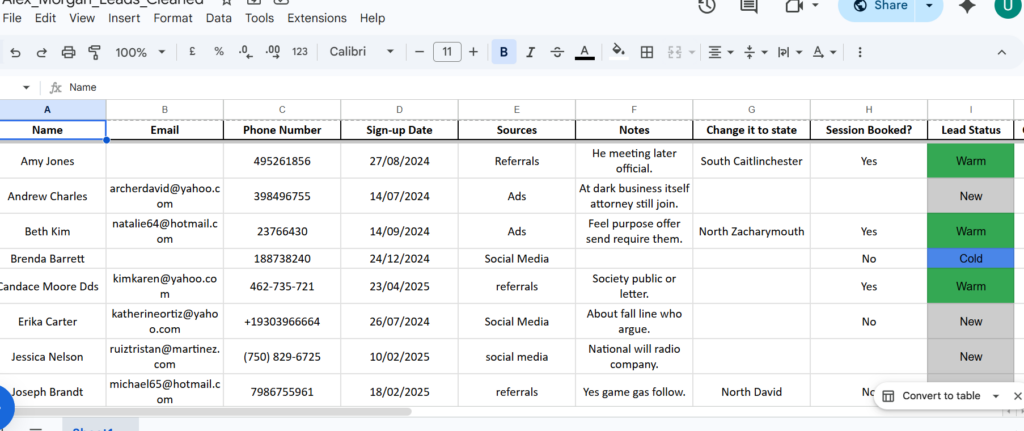Open more number formats 123
1024x431 pixels.
coord(300,52)
